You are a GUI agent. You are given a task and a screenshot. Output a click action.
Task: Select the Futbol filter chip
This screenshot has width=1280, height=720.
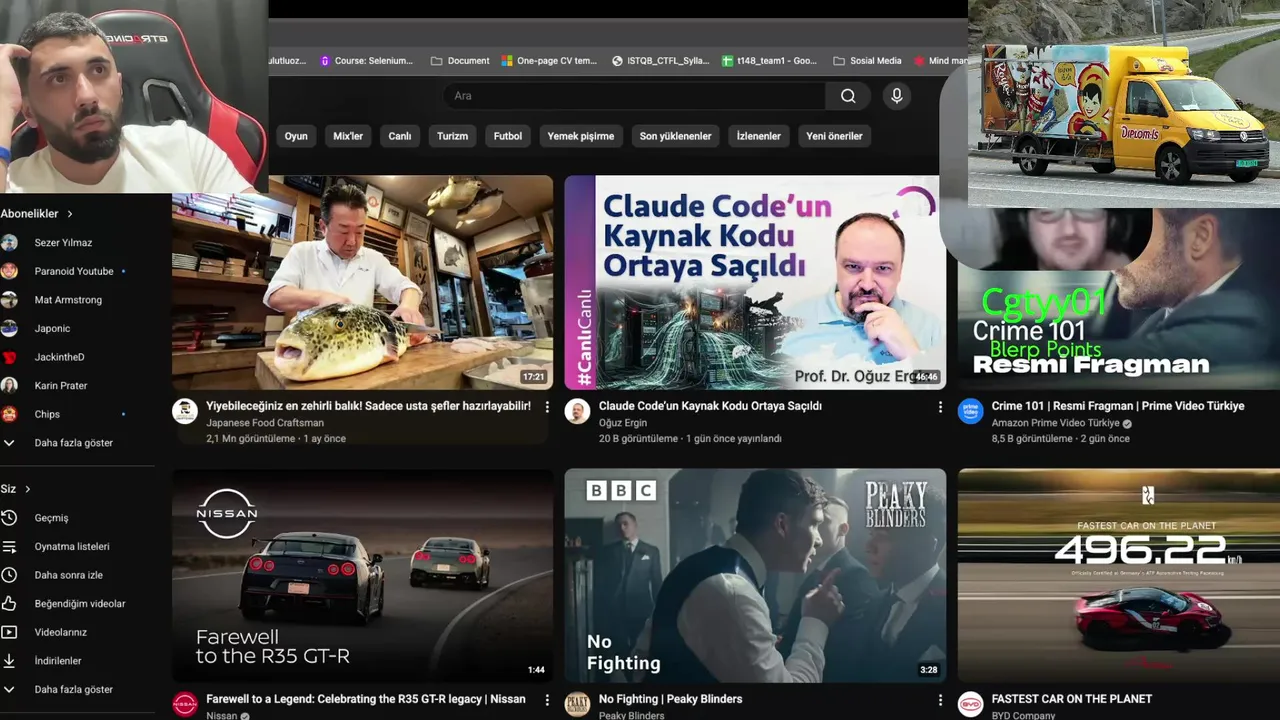tap(508, 136)
